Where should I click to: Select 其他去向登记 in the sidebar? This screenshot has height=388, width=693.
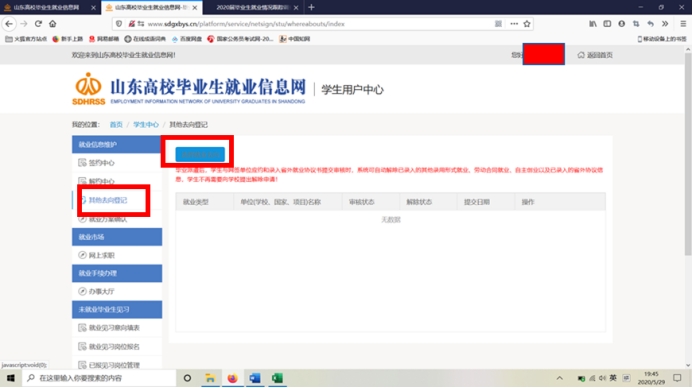[x=108, y=200]
